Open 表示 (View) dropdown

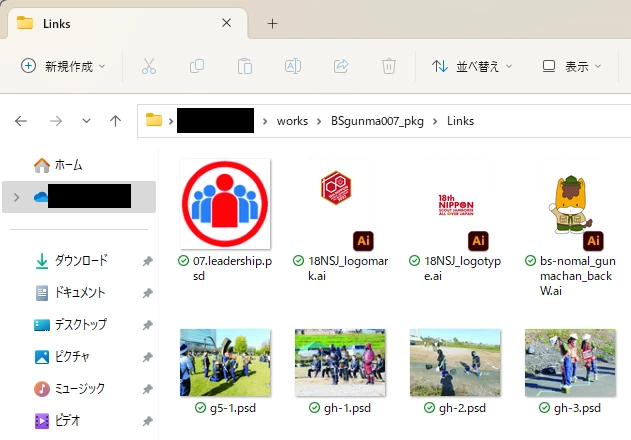571,66
